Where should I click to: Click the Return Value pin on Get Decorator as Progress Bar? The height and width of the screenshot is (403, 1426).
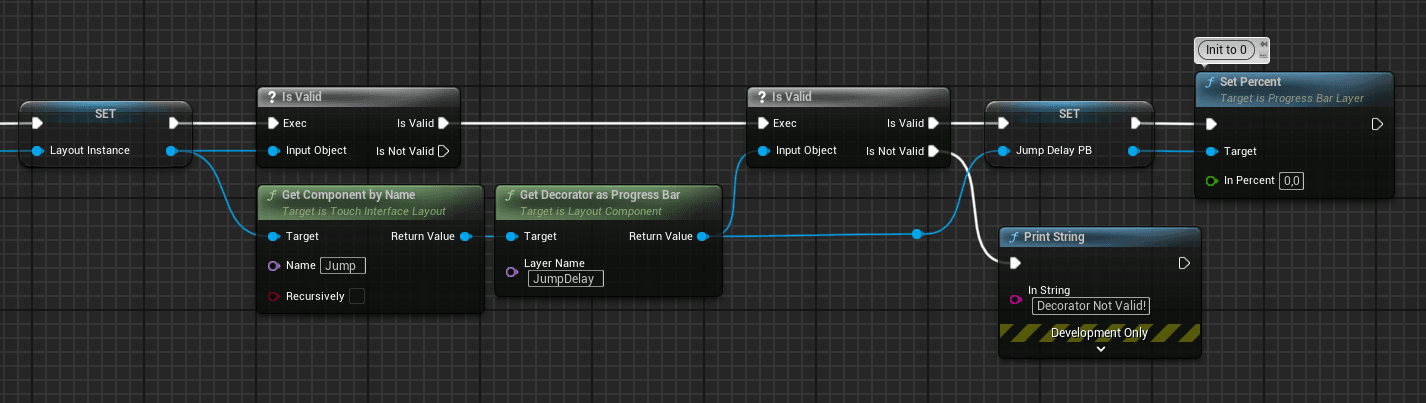click(x=702, y=237)
